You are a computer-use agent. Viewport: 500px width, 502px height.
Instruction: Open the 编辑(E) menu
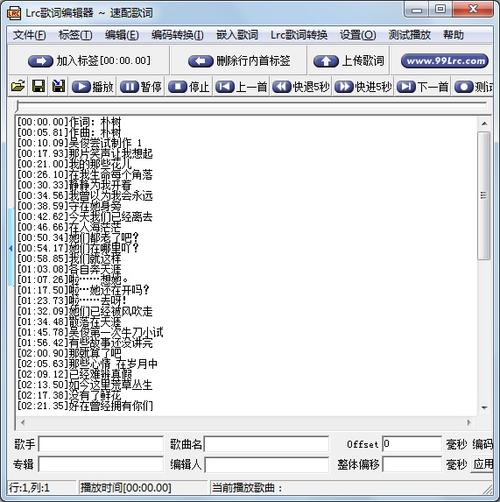tap(122, 35)
